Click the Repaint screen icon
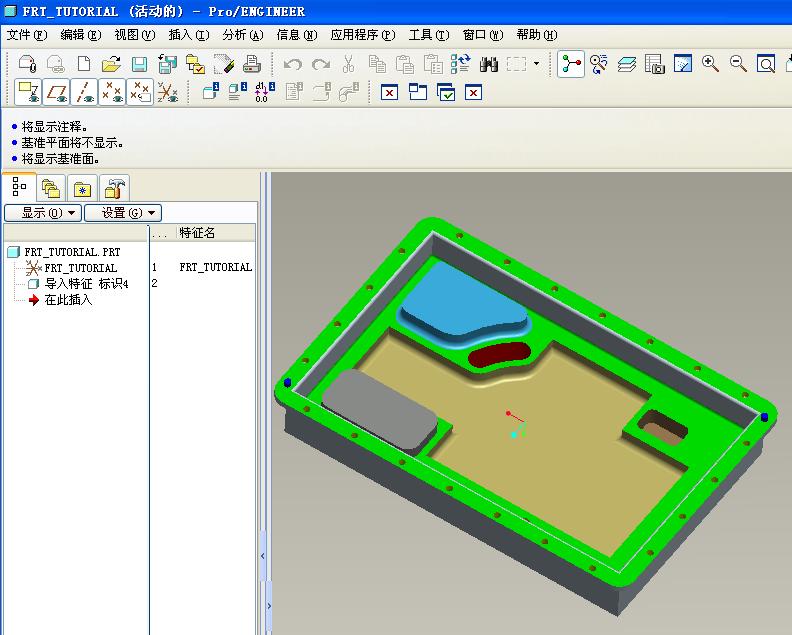Image resolution: width=792 pixels, height=635 pixels. 682,64
